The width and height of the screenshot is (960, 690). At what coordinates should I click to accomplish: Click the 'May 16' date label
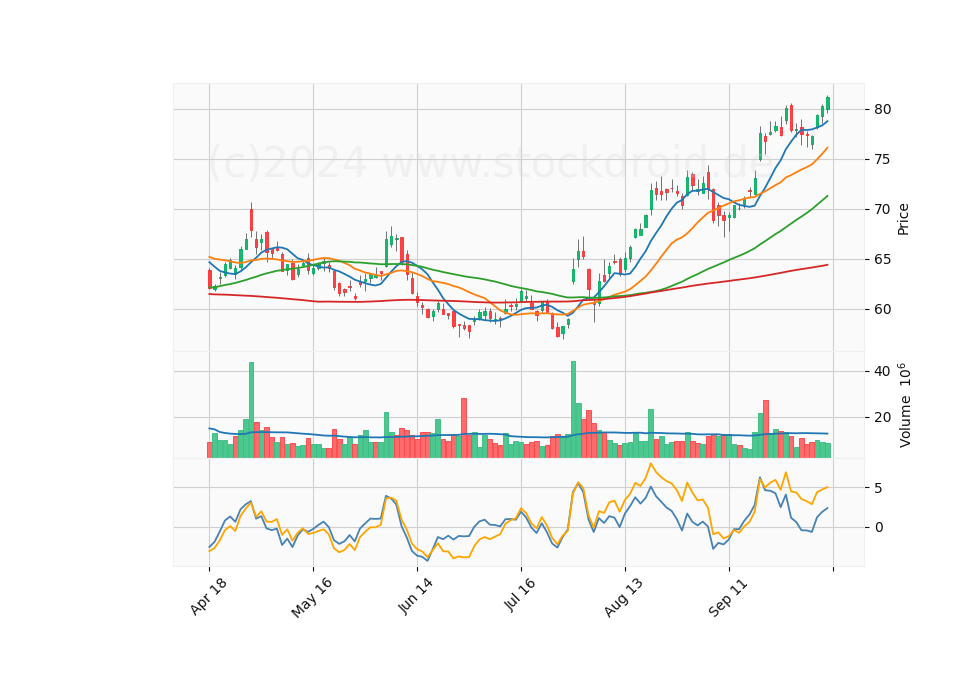[312, 598]
